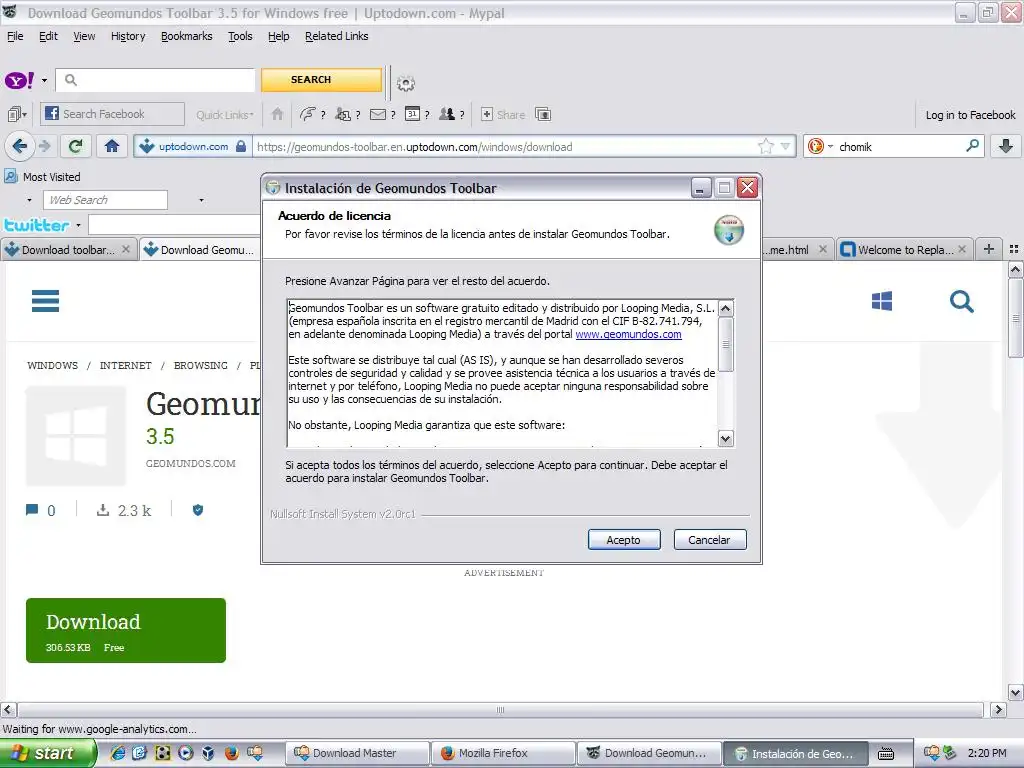Click Cancelar in the installer

click(x=710, y=540)
